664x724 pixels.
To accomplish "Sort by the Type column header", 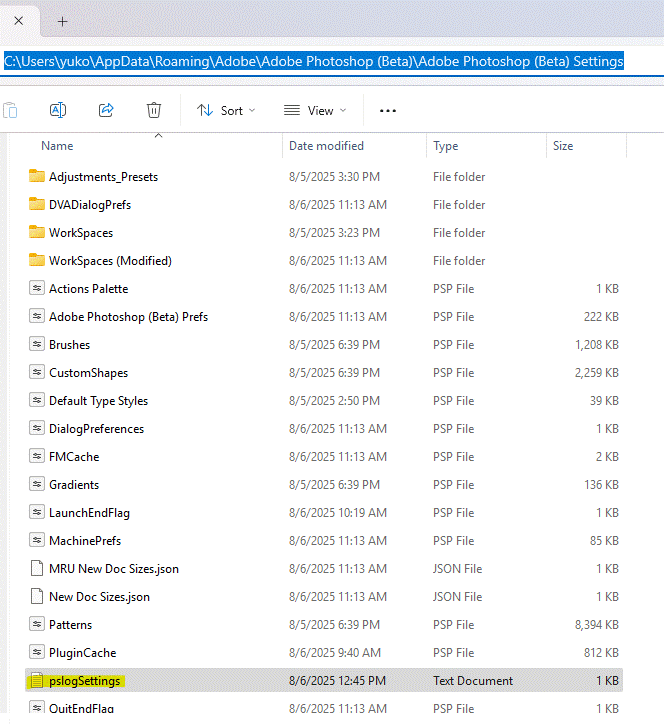I will point(446,146).
